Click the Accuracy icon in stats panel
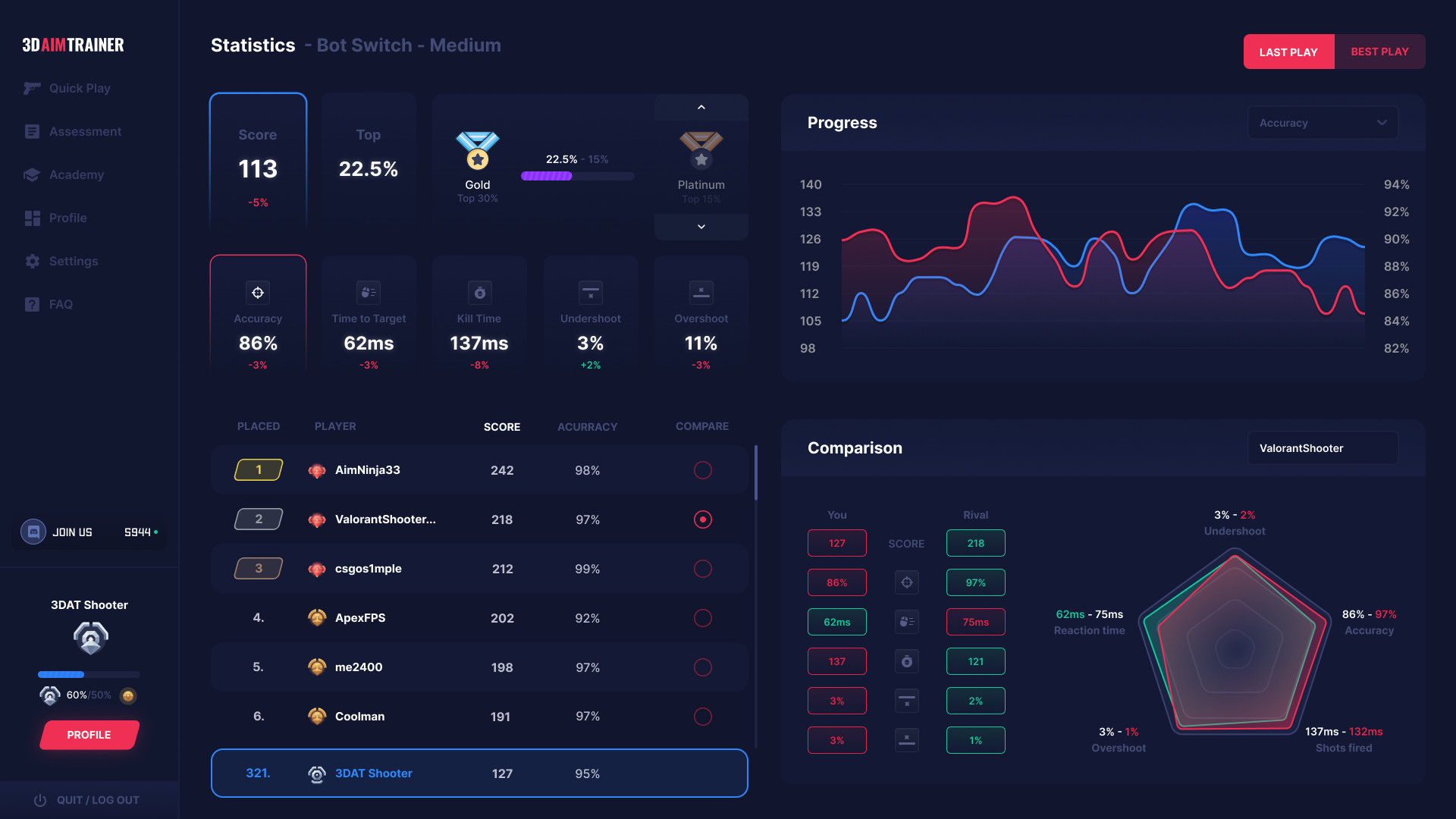 pyautogui.click(x=258, y=292)
